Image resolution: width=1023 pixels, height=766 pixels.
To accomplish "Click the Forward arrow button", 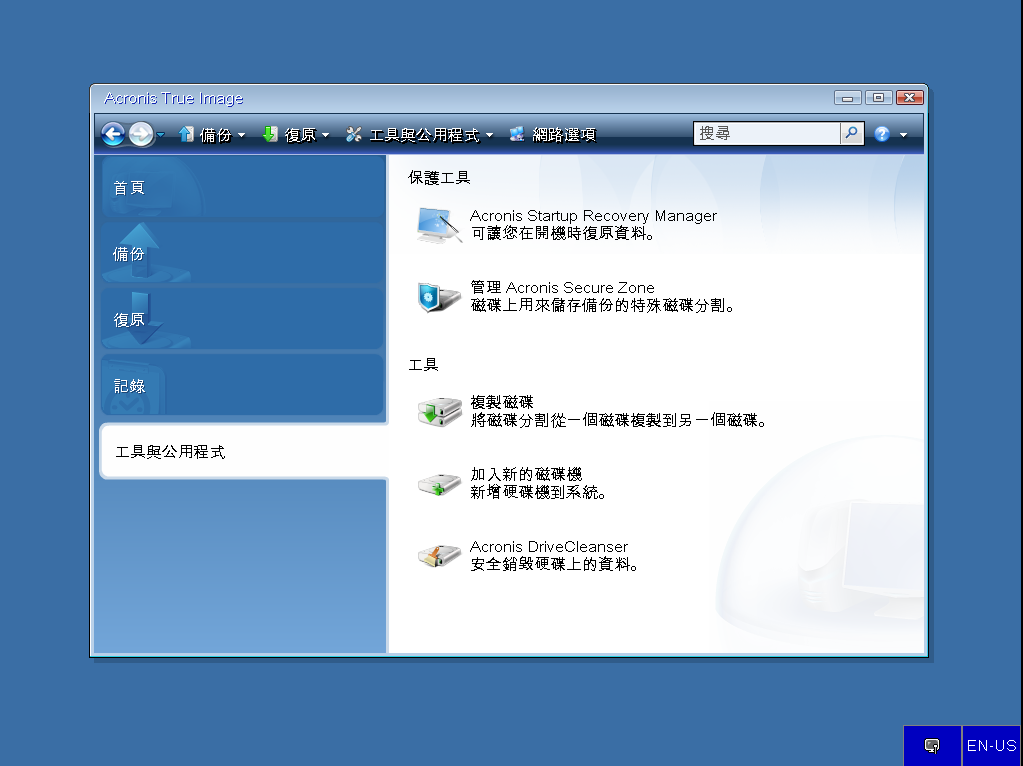I will (x=140, y=134).
